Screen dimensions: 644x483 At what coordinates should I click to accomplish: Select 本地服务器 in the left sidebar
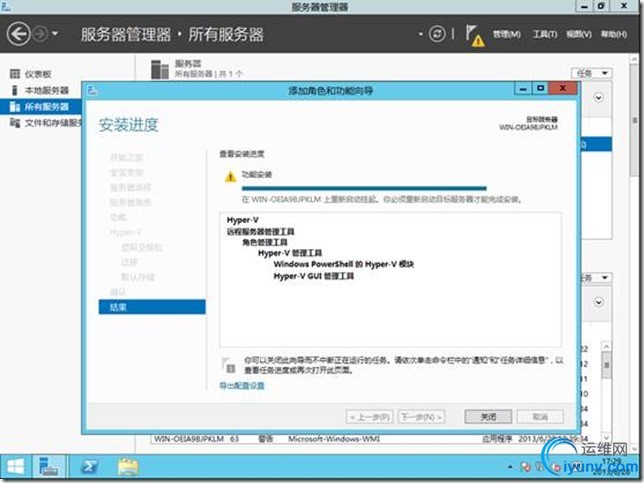point(46,90)
